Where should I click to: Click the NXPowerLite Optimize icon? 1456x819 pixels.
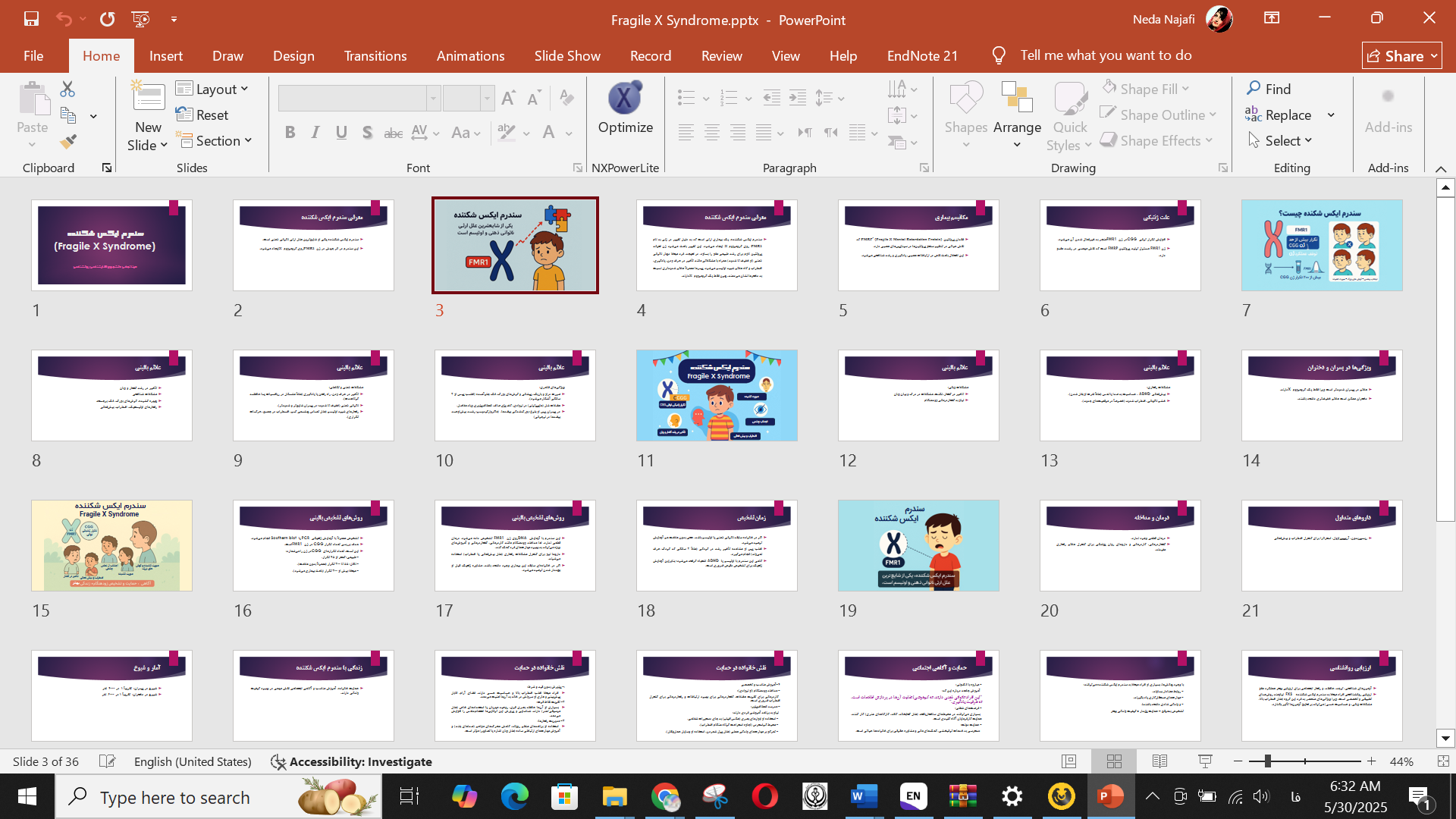point(624,99)
